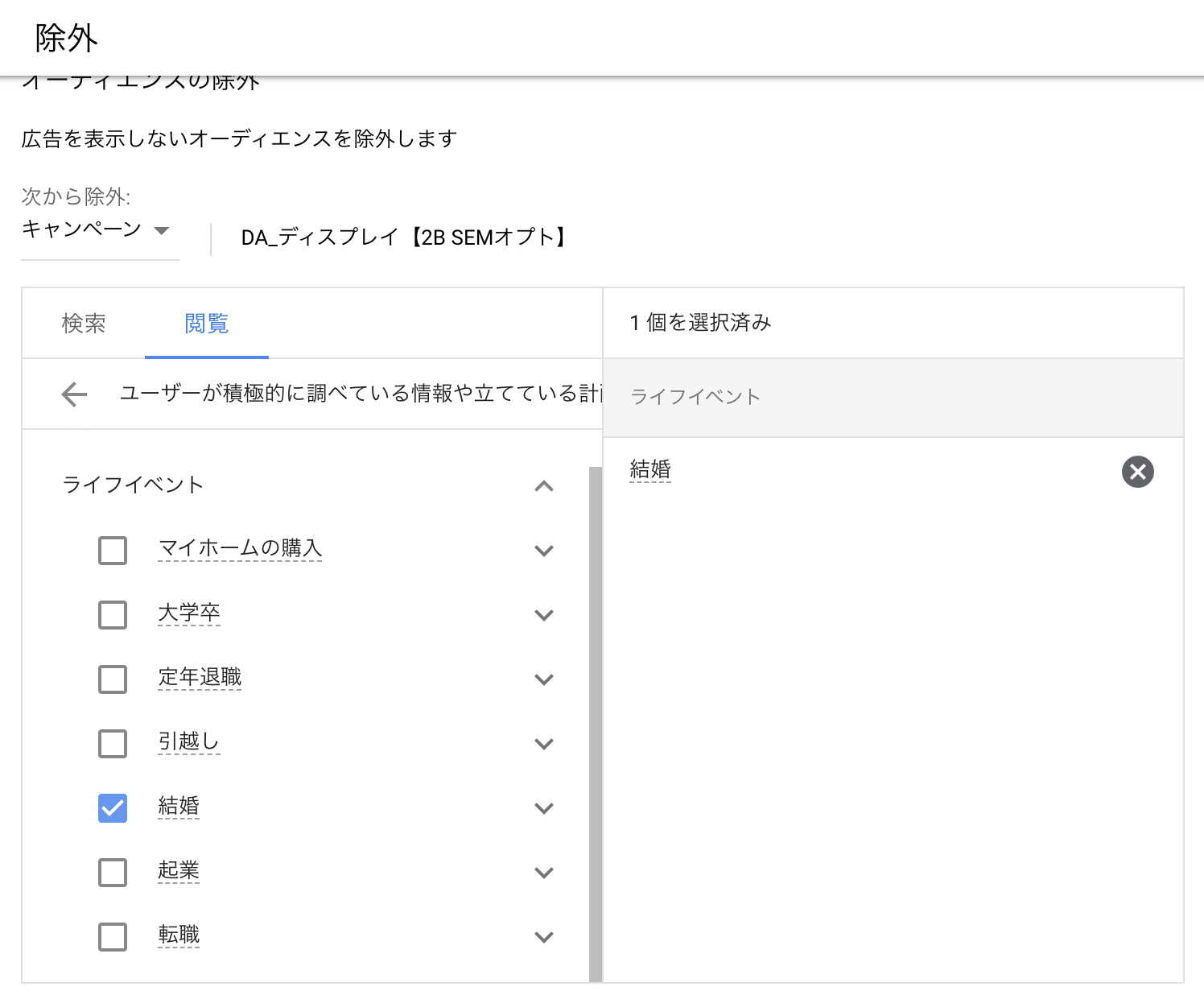This screenshot has width=1204, height=995.
Task: Check the マイホームの購入 checkbox
Action: 113,551
